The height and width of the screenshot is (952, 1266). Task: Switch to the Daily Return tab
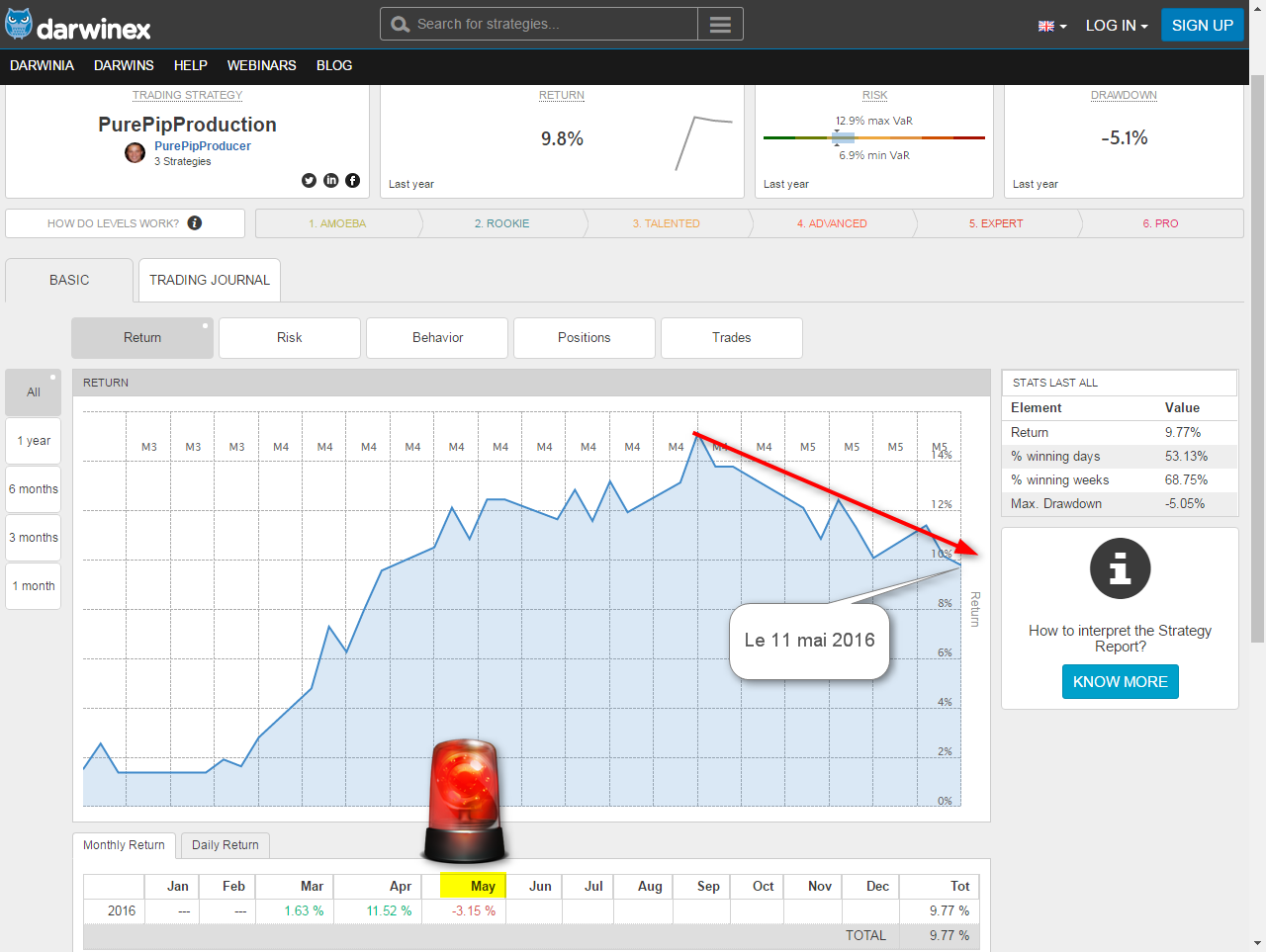point(226,845)
